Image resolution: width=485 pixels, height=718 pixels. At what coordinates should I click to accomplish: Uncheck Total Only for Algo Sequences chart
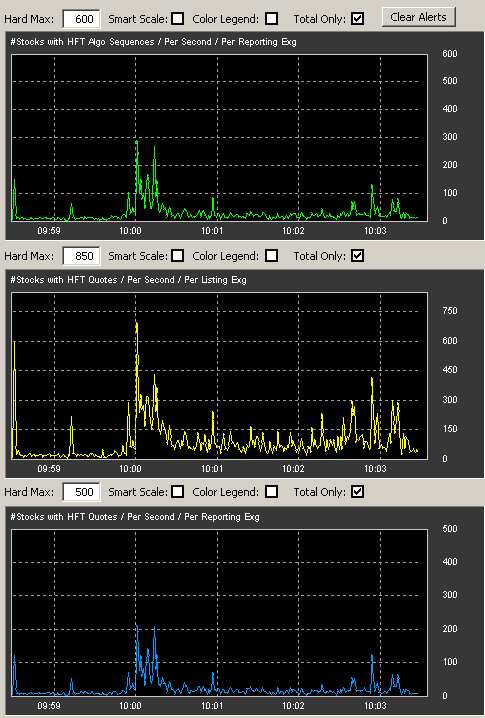coord(358,19)
